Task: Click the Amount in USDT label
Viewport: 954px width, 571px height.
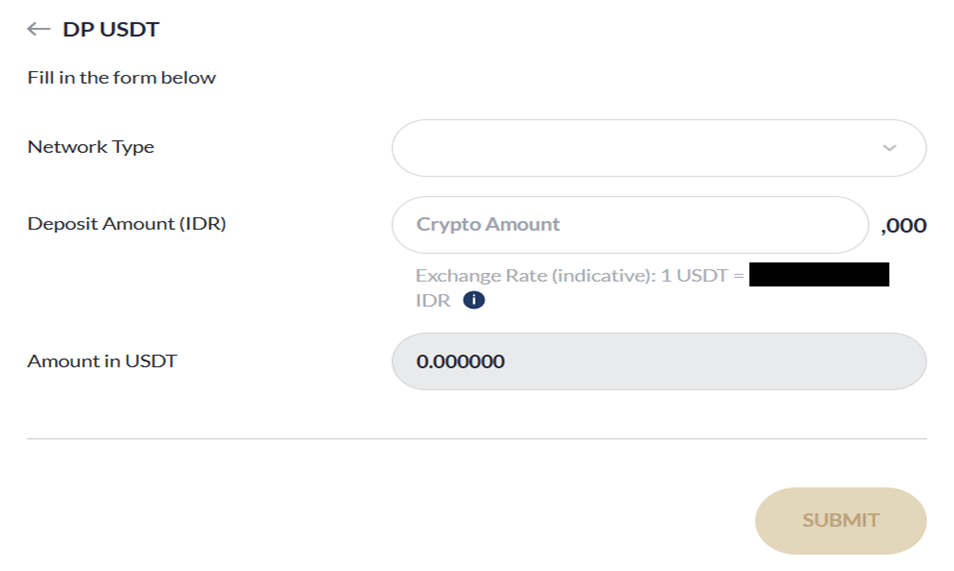Action: click(x=102, y=361)
